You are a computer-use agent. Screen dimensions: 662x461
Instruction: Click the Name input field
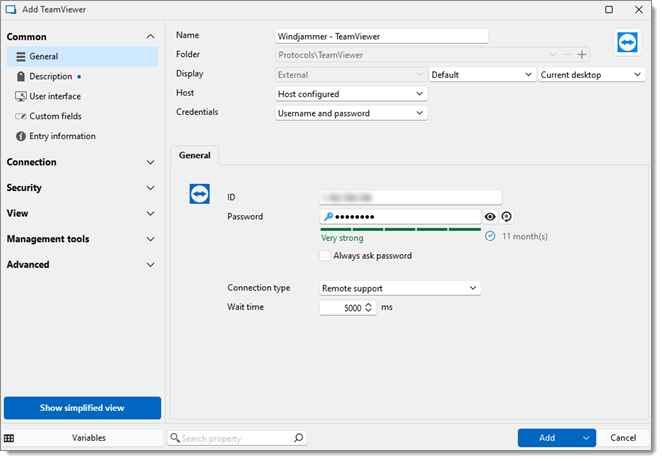pyautogui.click(x=382, y=36)
